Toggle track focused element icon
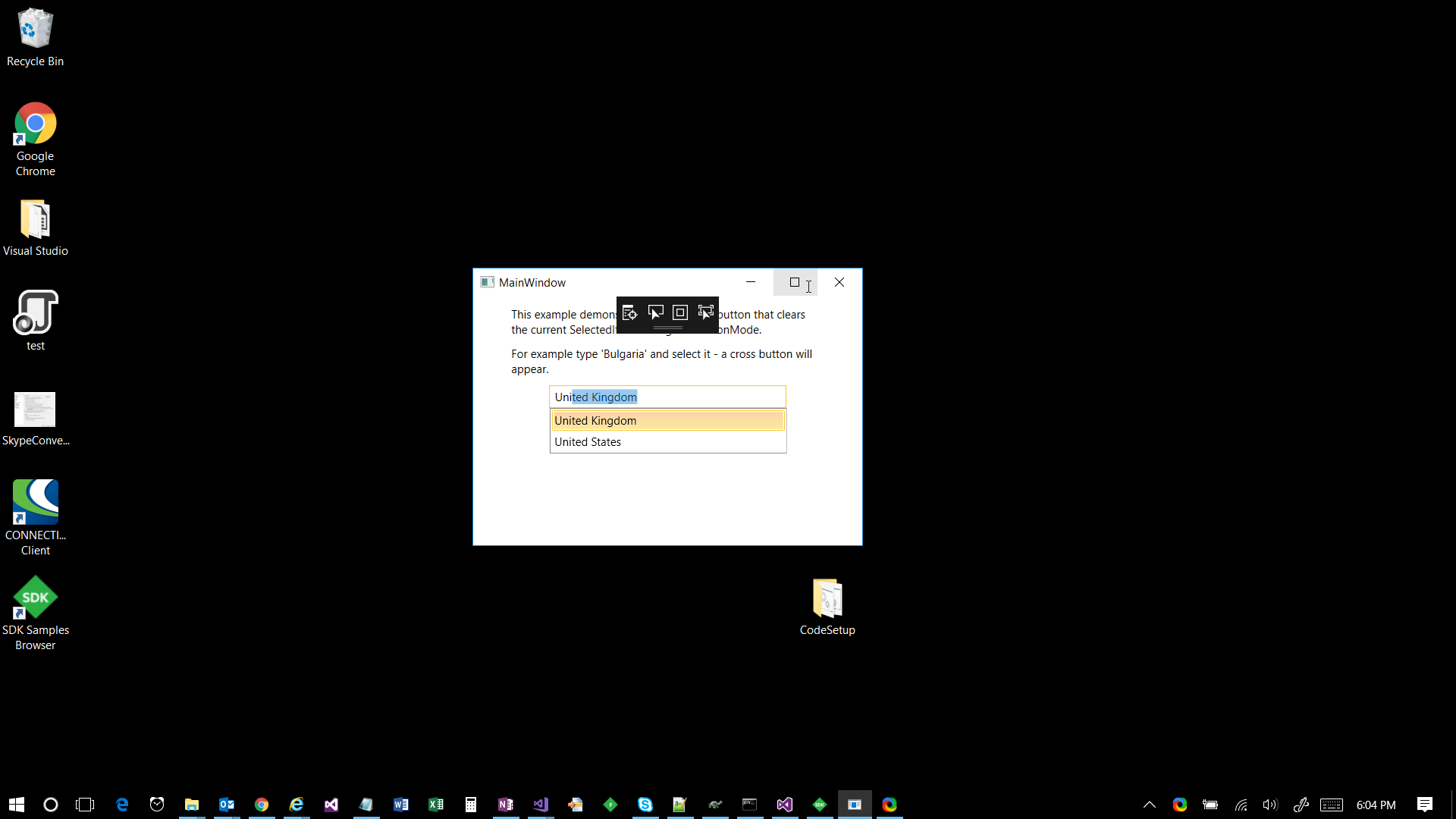The image size is (1456, 819). (706, 312)
